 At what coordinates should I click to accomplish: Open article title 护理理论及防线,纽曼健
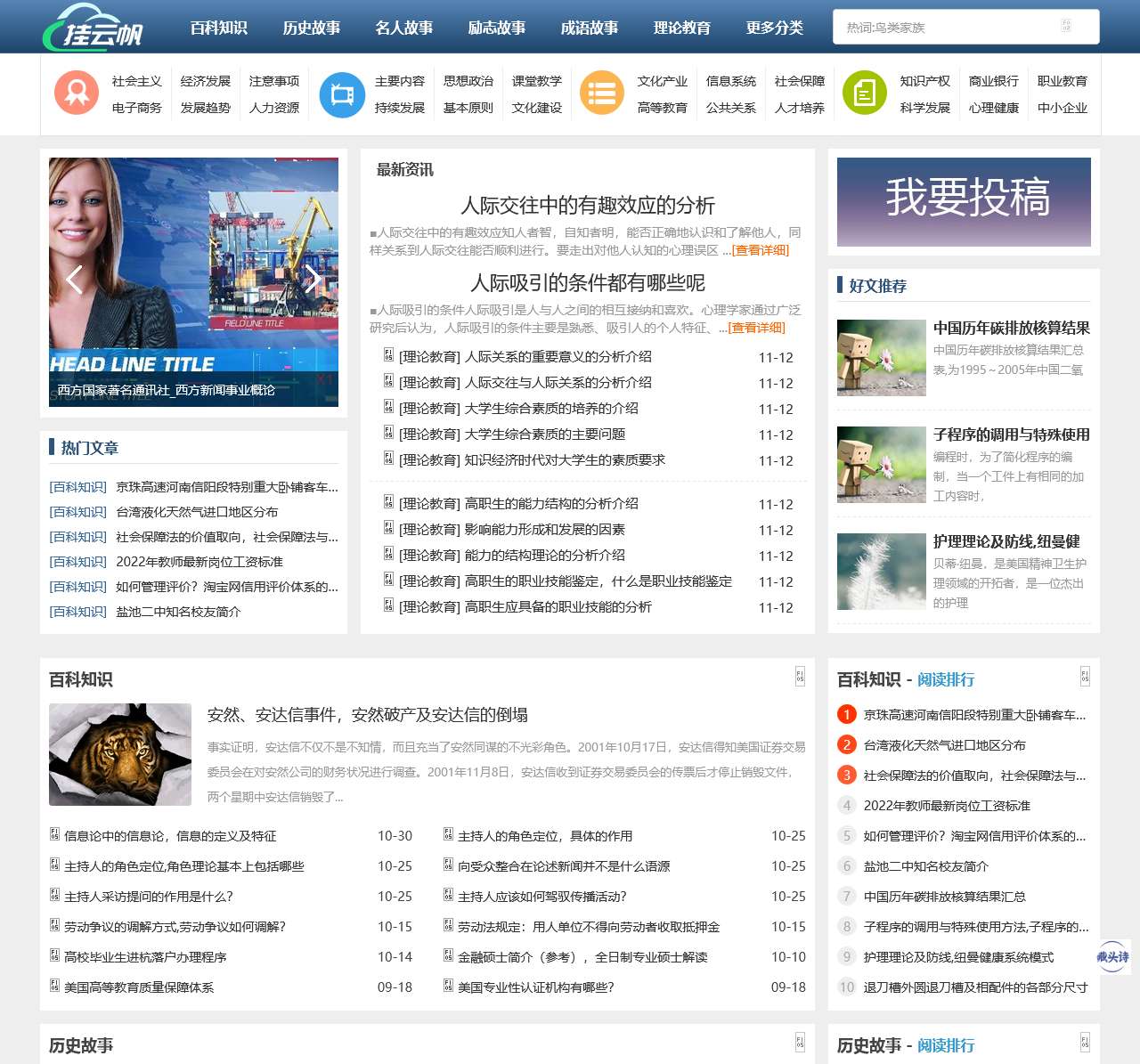pos(1006,541)
